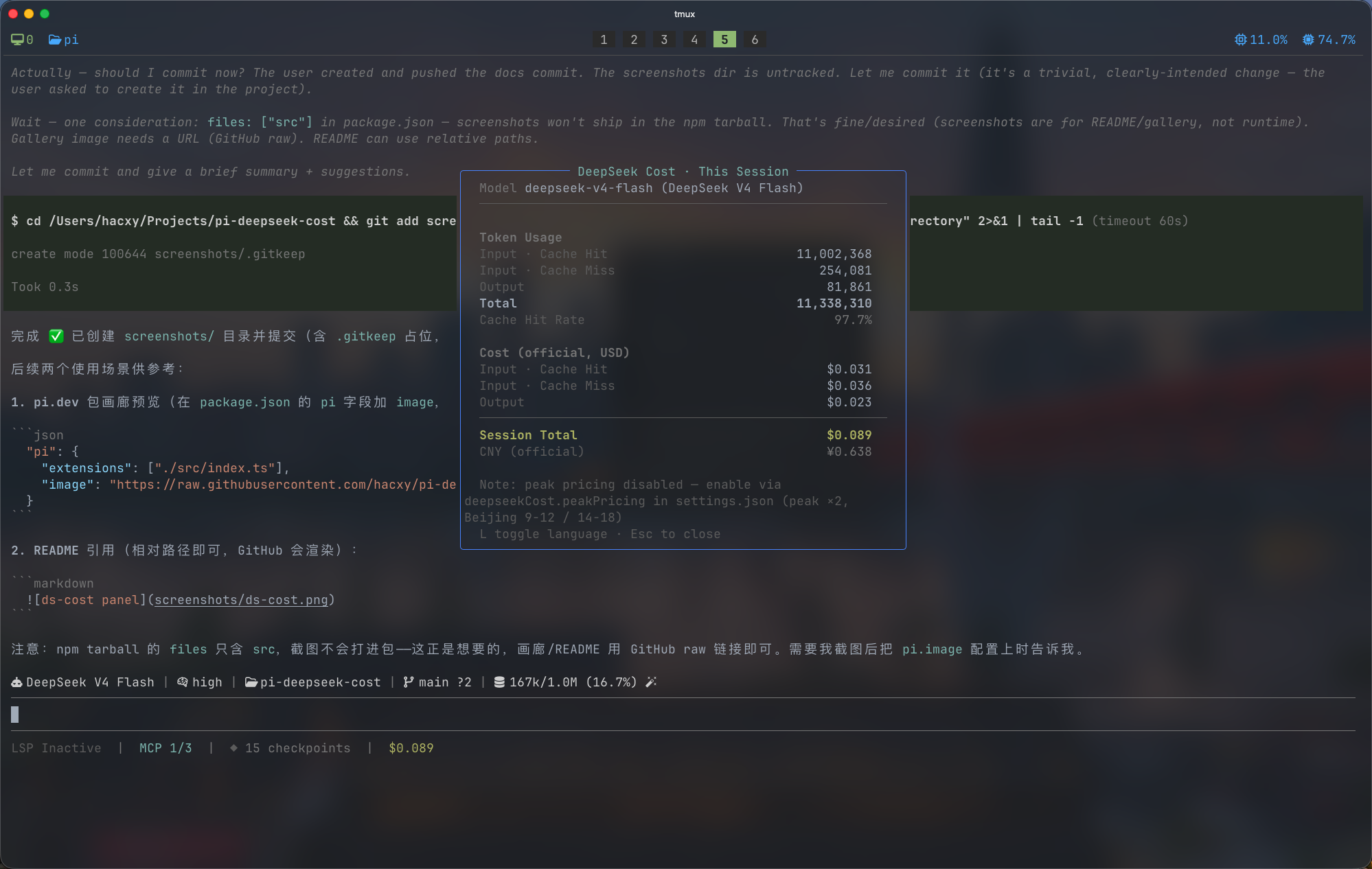Click the brain icon beside high
Screen dimensions: 1372x869
coord(183,682)
